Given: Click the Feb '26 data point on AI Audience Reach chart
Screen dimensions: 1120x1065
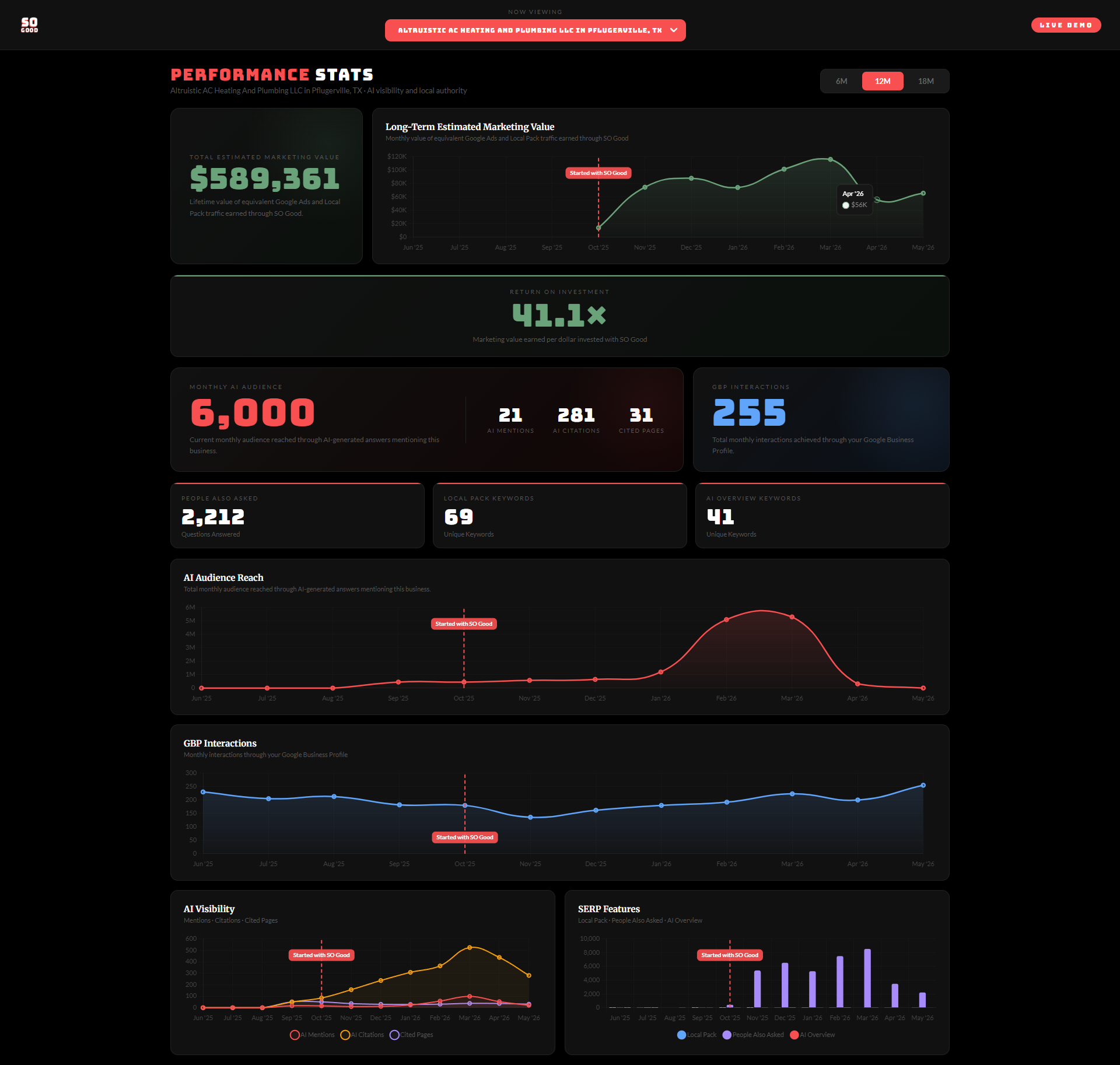Looking at the screenshot, I should coord(726,620).
